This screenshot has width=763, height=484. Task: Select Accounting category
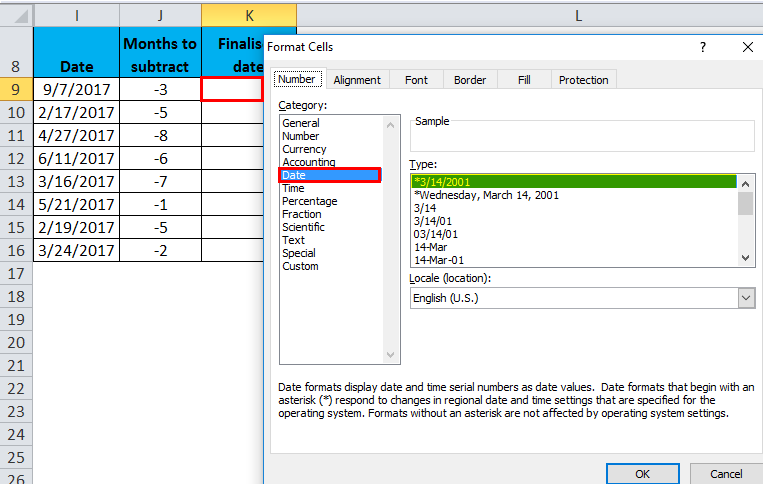309,162
